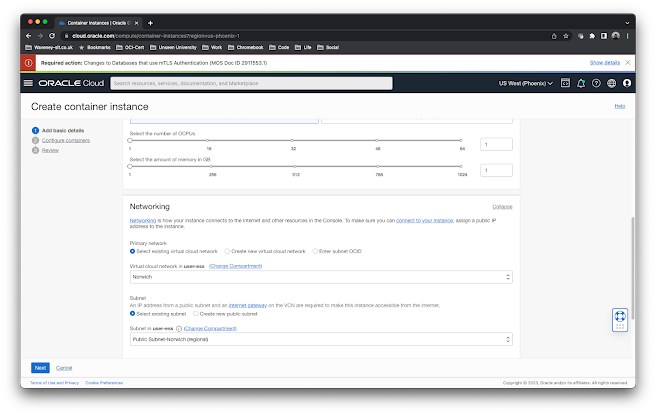Click the browser forward arrow
The height and width of the screenshot is (415, 656).
point(40,36)
